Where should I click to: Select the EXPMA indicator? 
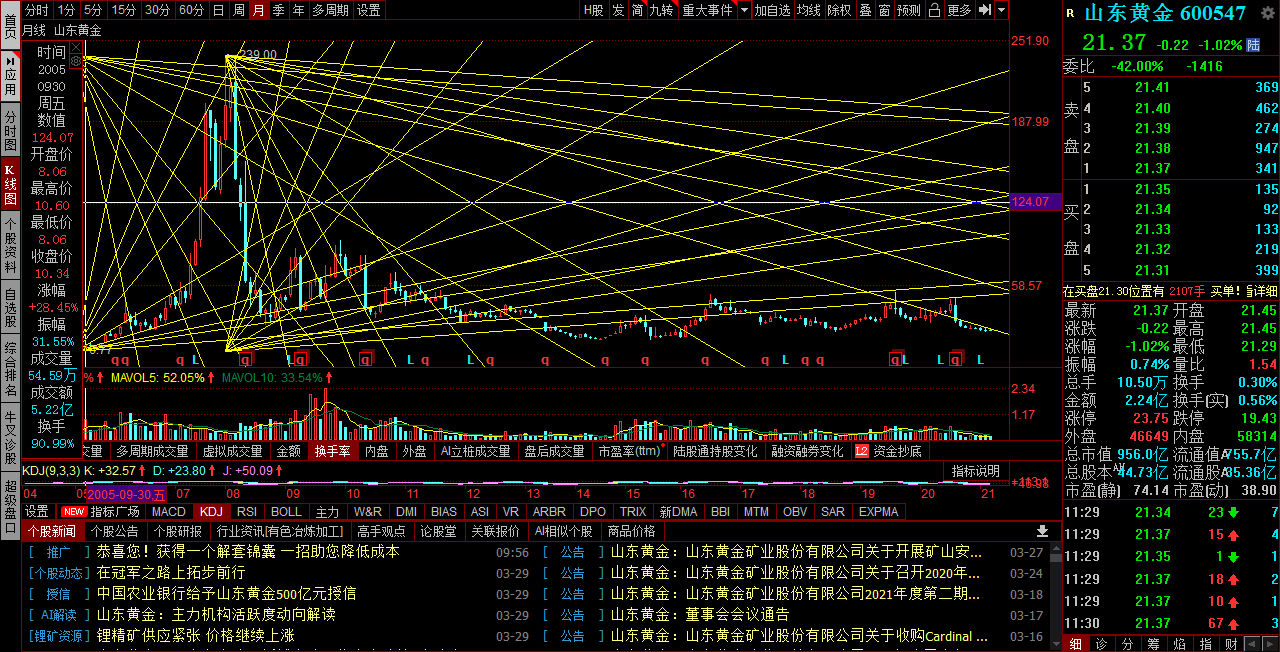879,512
